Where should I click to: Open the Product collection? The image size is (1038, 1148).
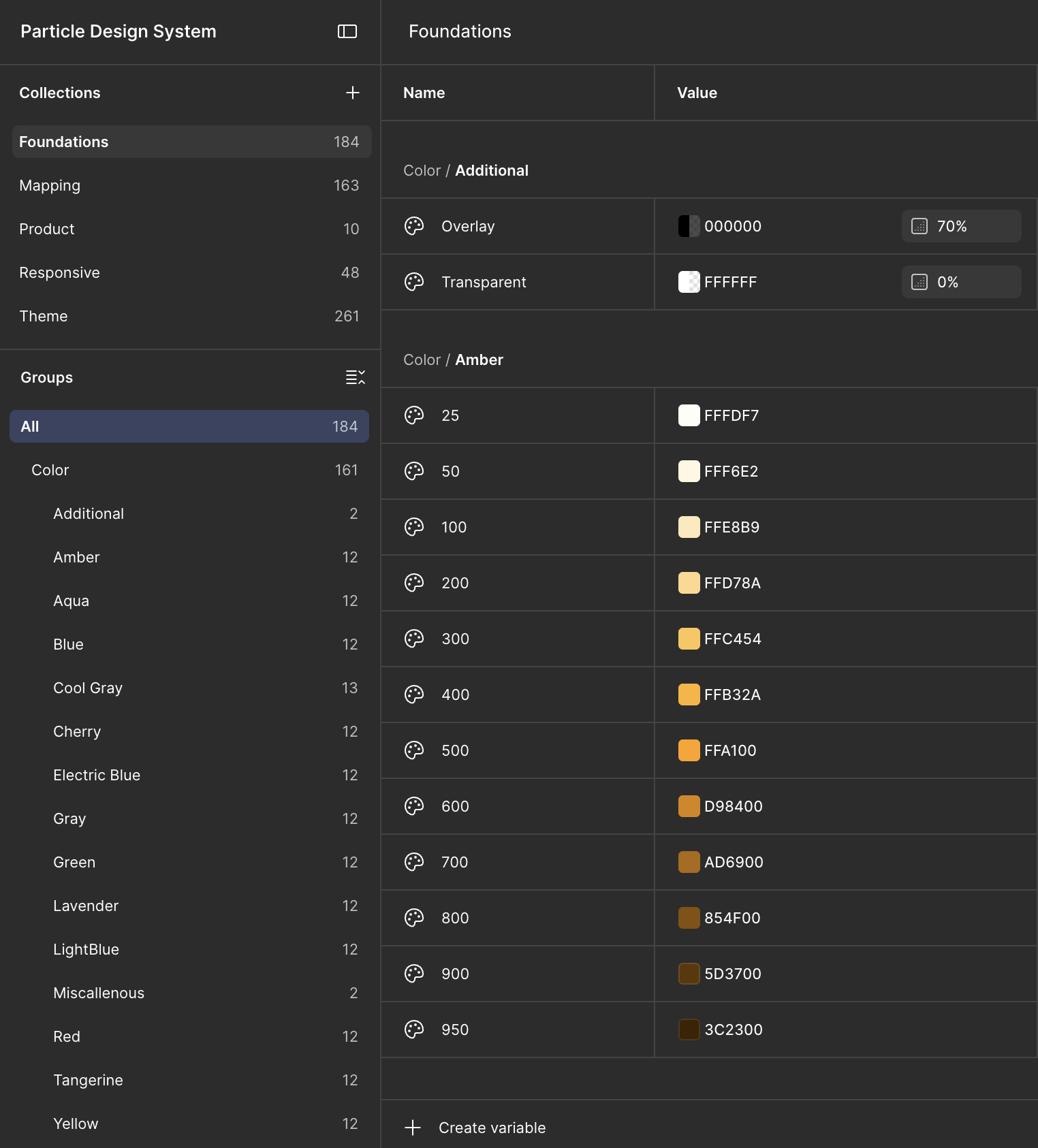click(192, 229)
